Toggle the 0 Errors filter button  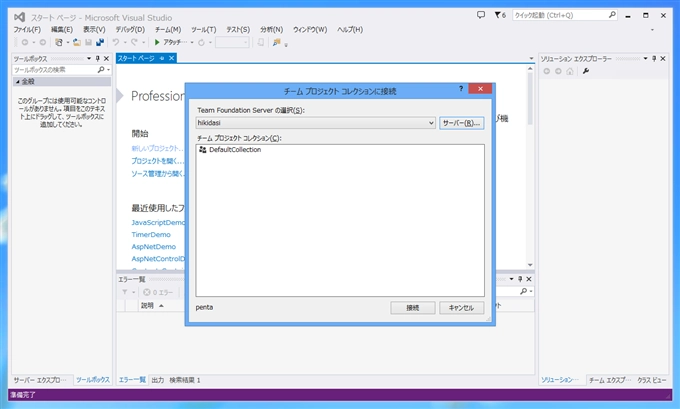158,292
